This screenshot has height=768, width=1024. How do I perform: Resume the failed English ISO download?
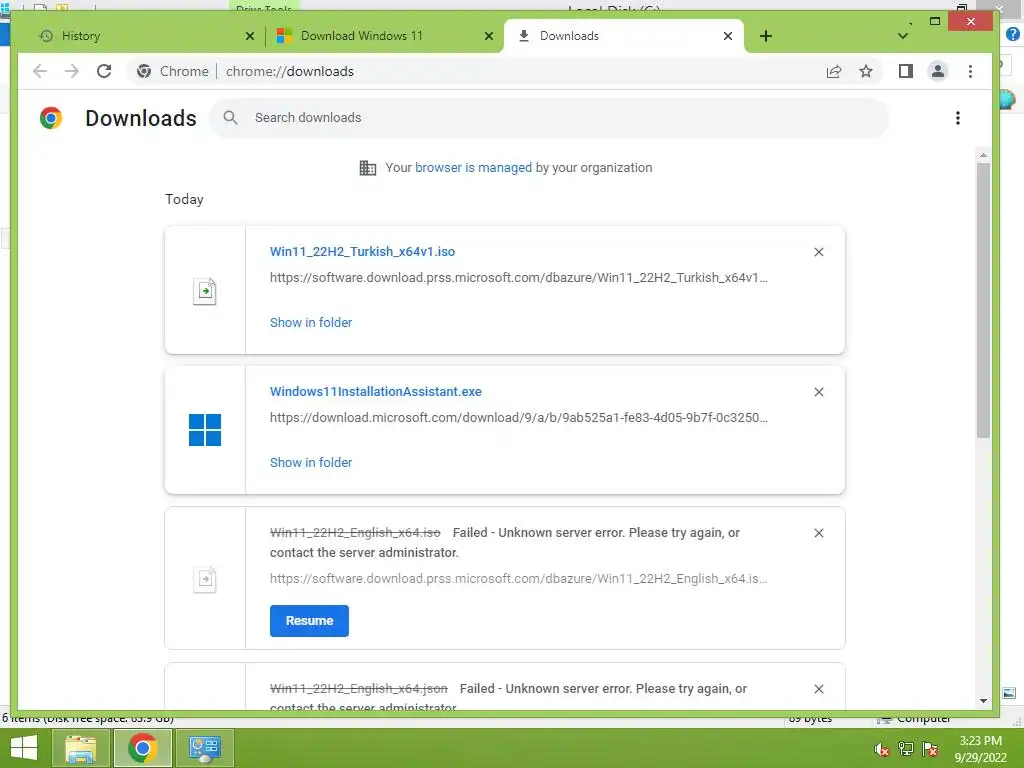pos(310,621)
